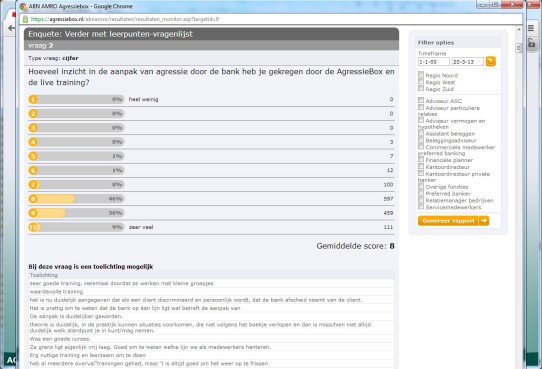Click the score 8 progress bar

(76, 199)
